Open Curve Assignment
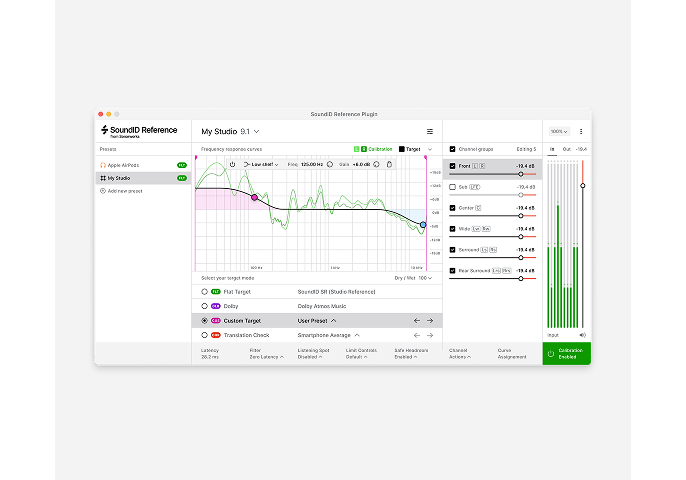Image resolution: width=686 pixels, height=480 pixels. 512,354
